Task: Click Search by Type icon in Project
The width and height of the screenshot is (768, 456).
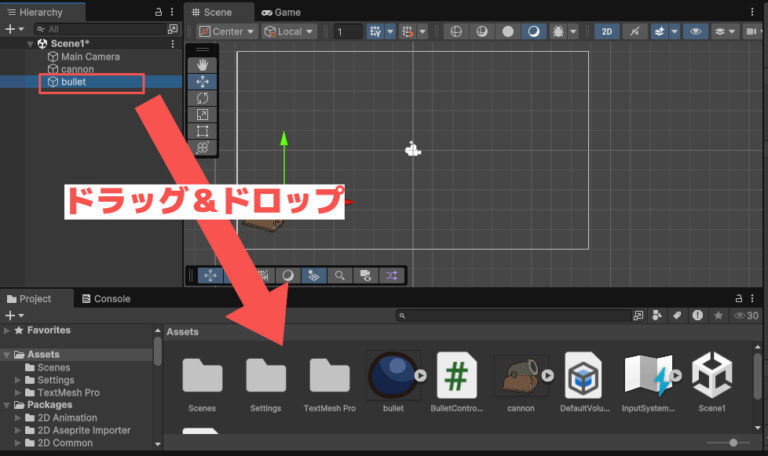Action: (x=657, y=315)
